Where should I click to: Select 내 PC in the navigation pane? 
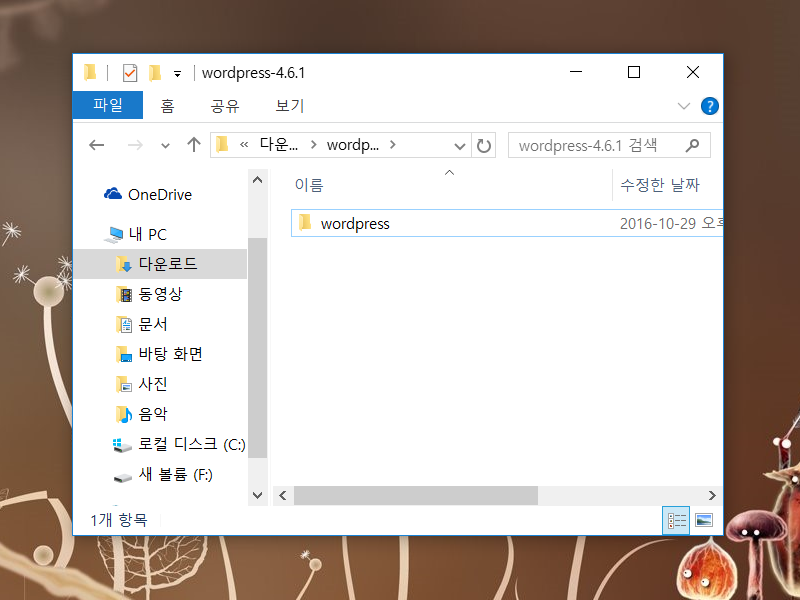tap(147, 234)
